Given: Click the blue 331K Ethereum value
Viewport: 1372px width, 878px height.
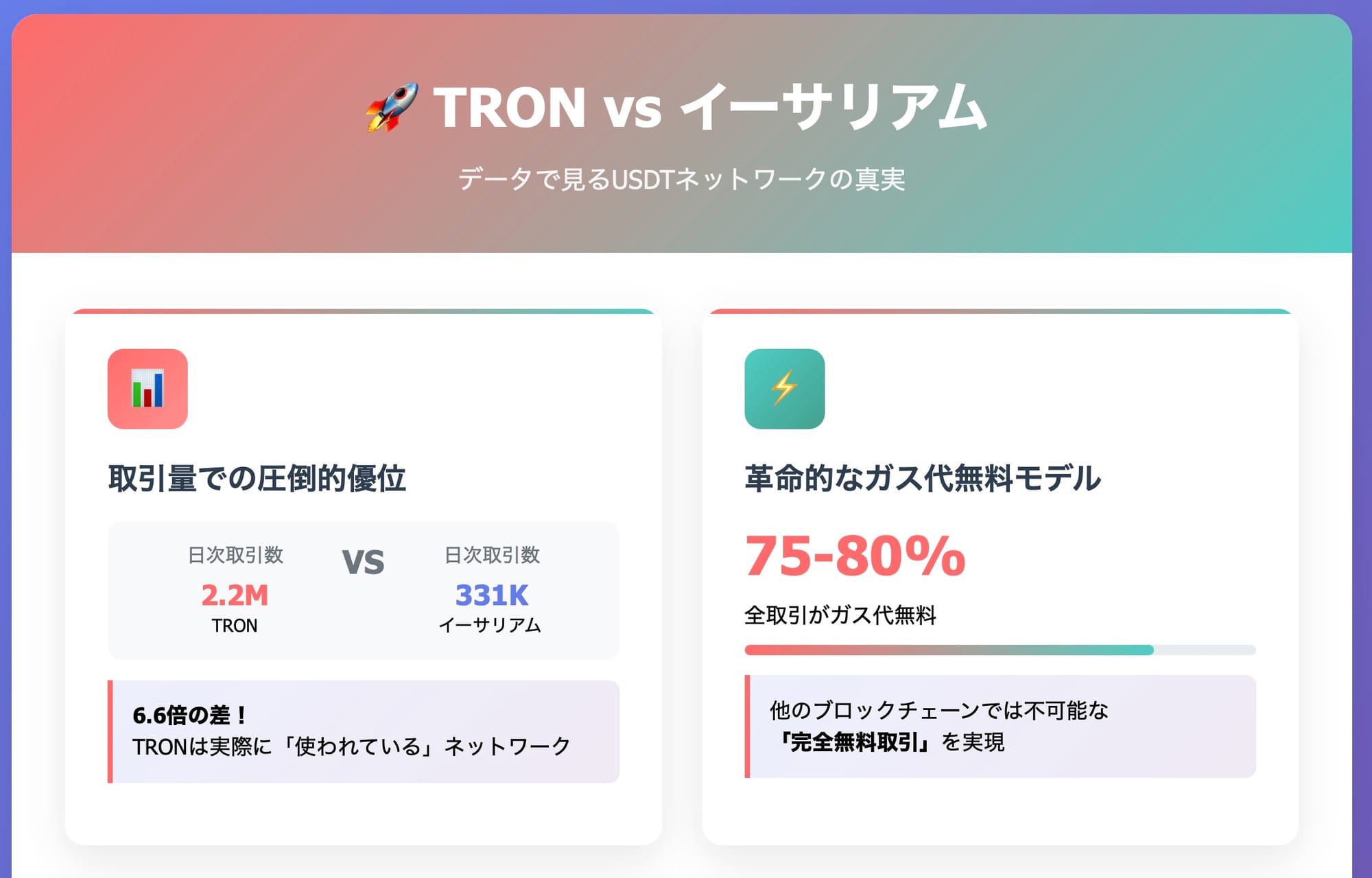Looking at the screenshot, I should click(x=492, y=595).
